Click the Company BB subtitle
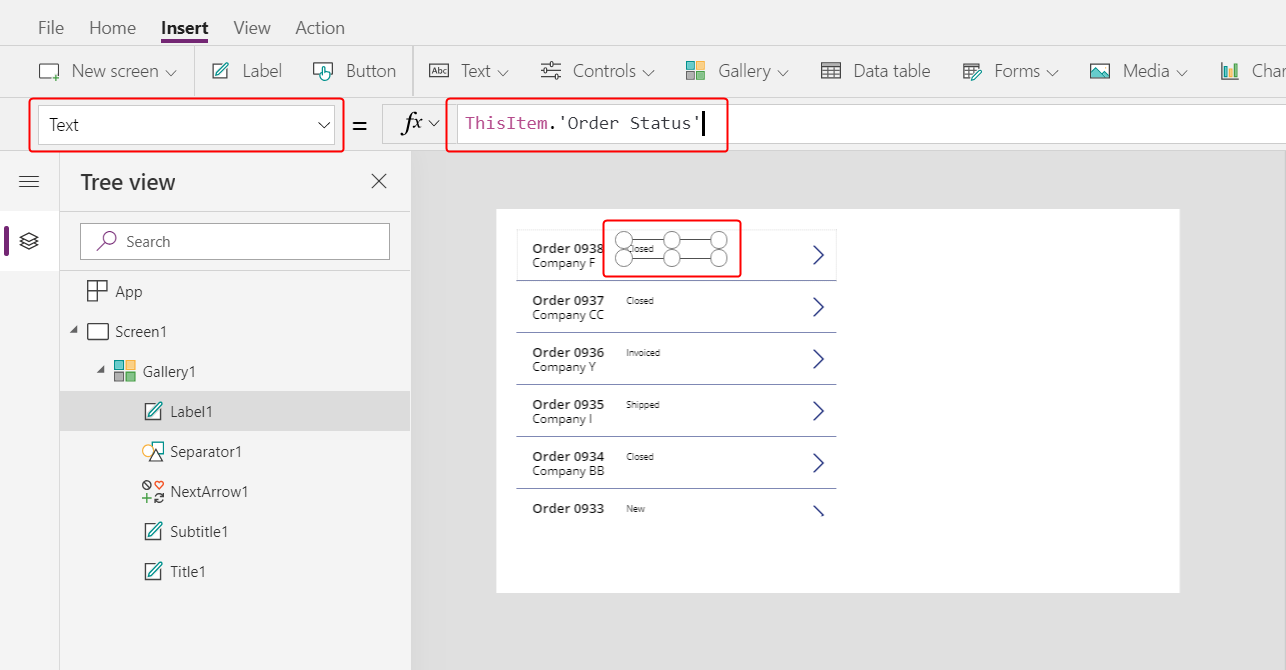This screenshot has width=1286, height=670. pos(568,471)
